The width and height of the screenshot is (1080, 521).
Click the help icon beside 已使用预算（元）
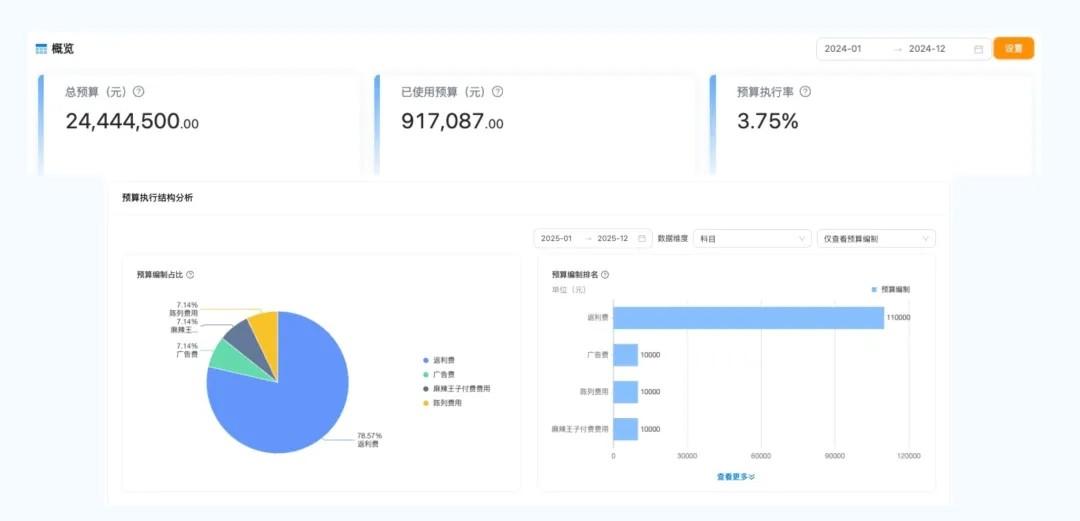coord(497,91)
